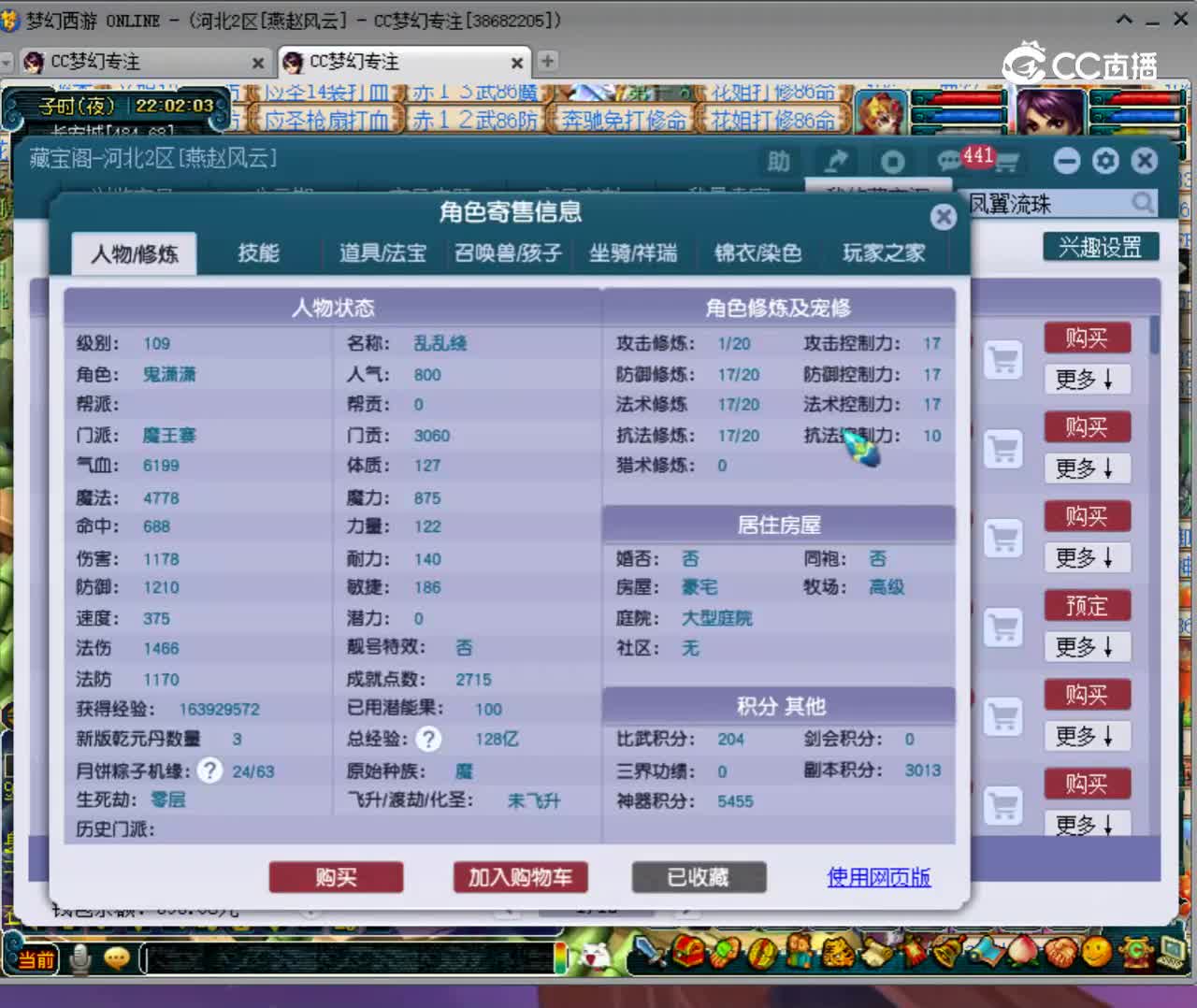Close the second CC梦幻专注 tab
This screenshot has width=1197, height=1008.
(516, 63)
